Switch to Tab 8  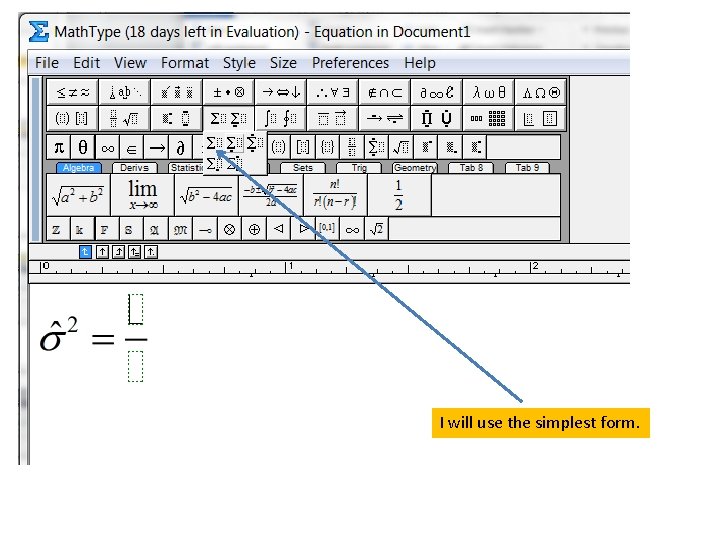(471, 168)
